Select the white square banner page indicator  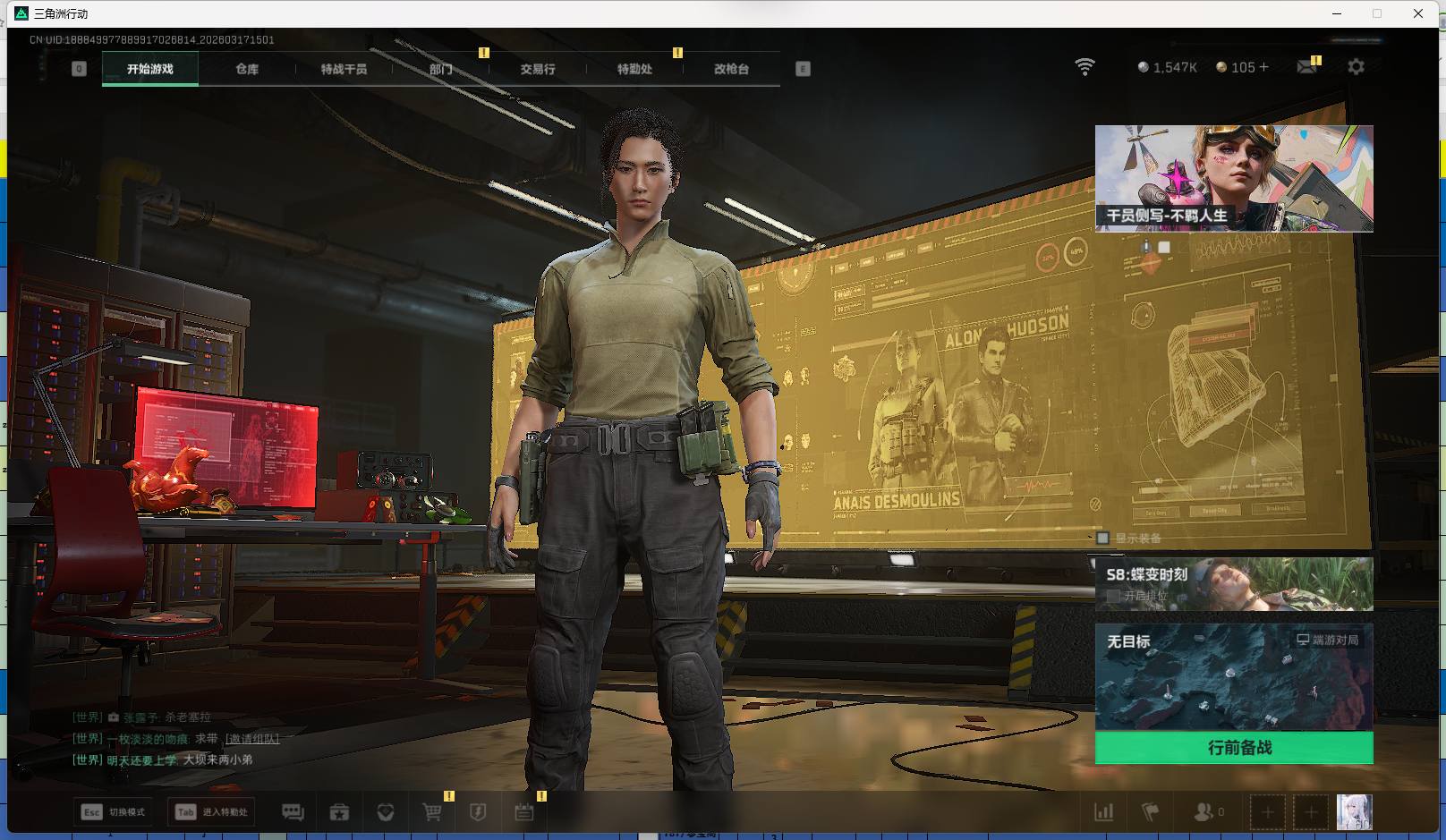coord(1164,247)
